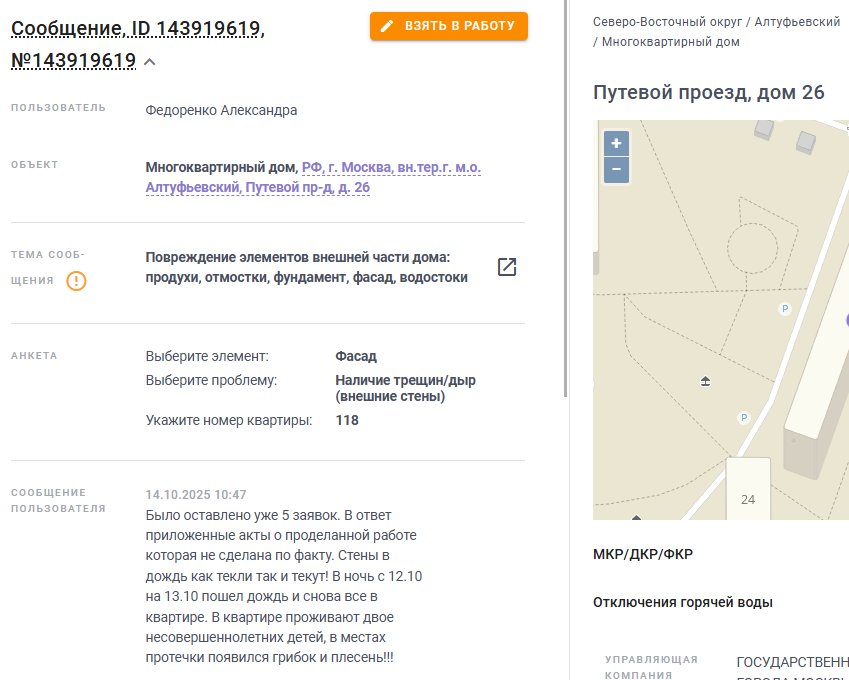Click building number 24 on map
The width and height of the screenshot is (849, 680).
pyautogui.click(x=748, y=499)
